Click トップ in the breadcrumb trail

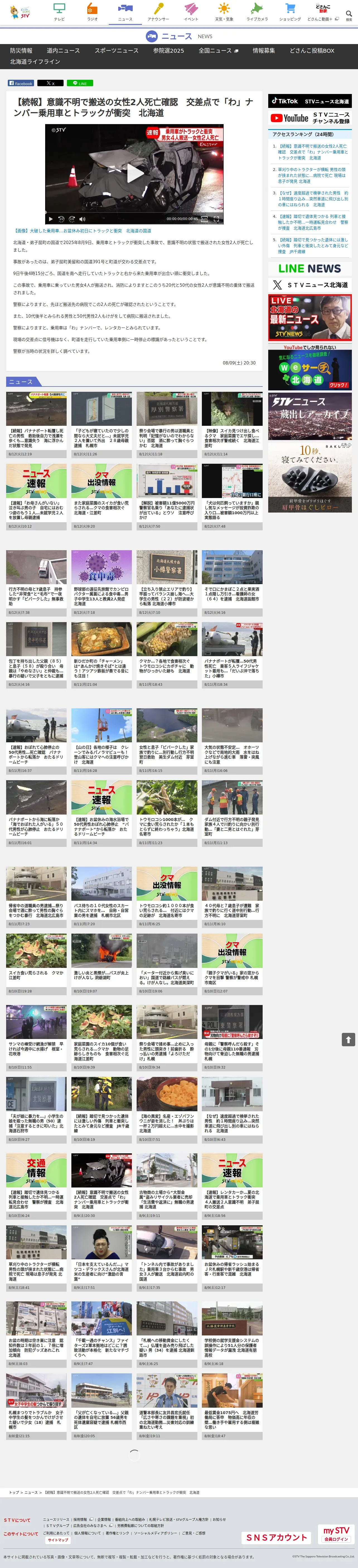14,1492
